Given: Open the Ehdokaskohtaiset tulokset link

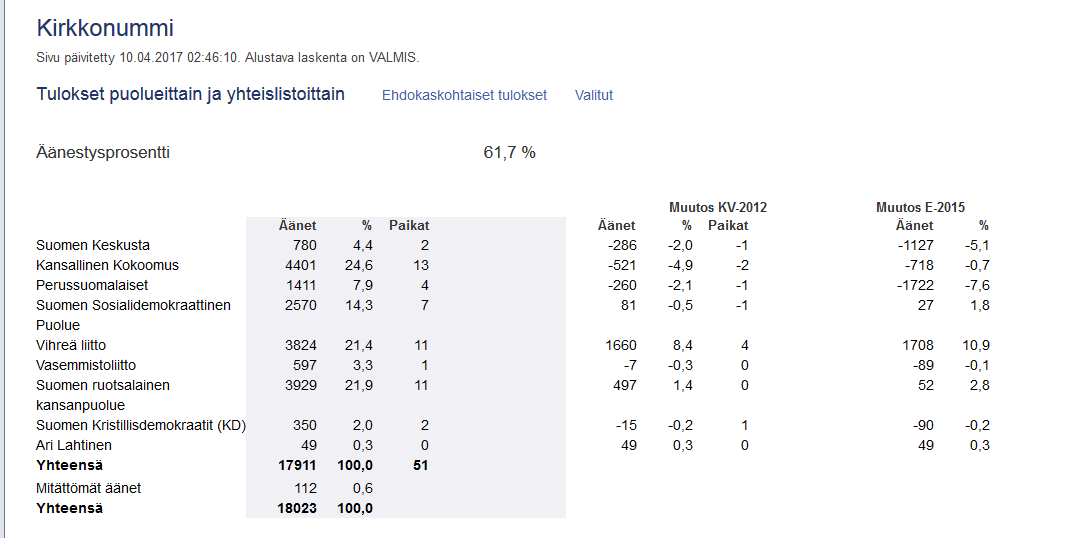Looking at the screenshot, I should coord(464,95).
